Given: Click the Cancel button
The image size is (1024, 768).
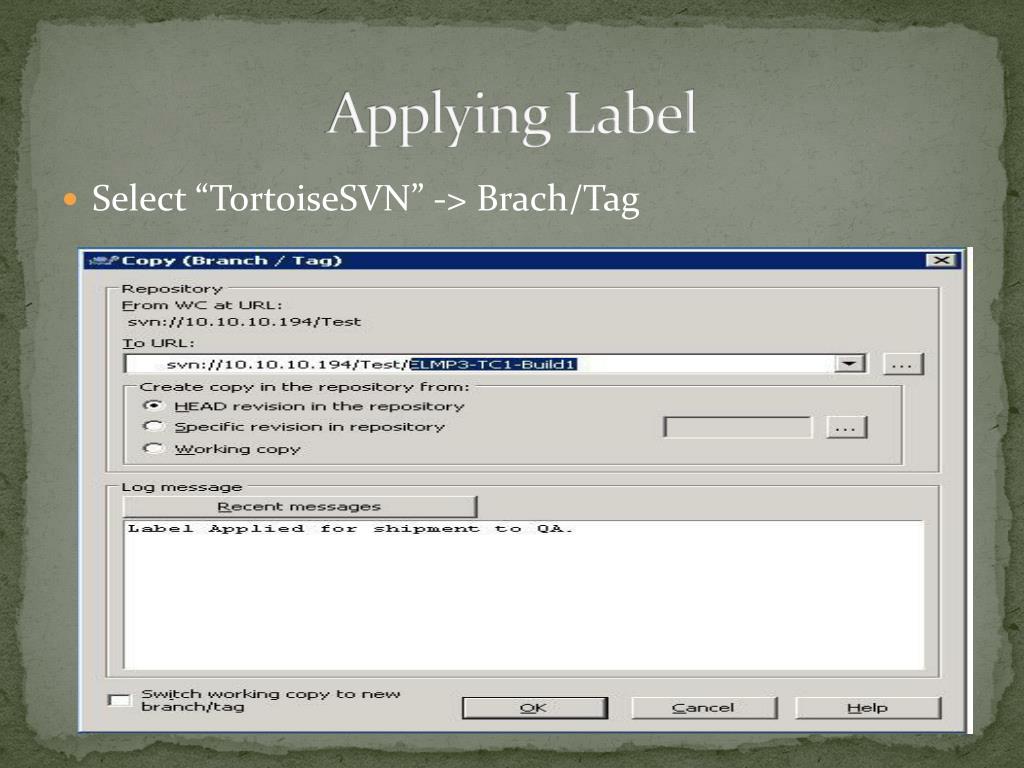Looking at the screenshot, I should point(703,708).
